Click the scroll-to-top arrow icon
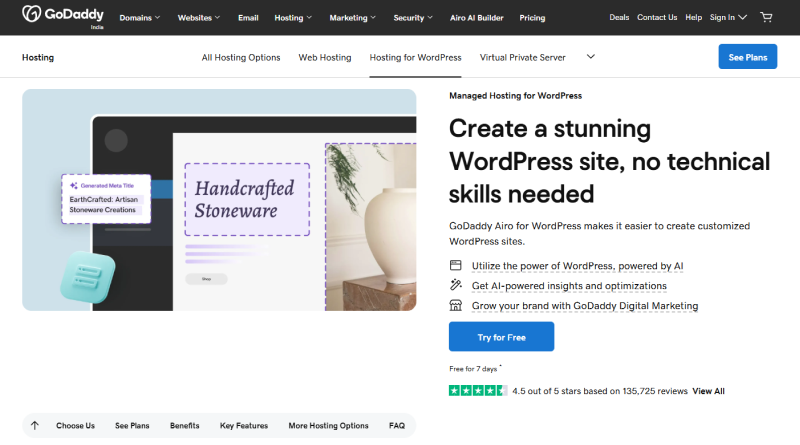 point(35,426)
